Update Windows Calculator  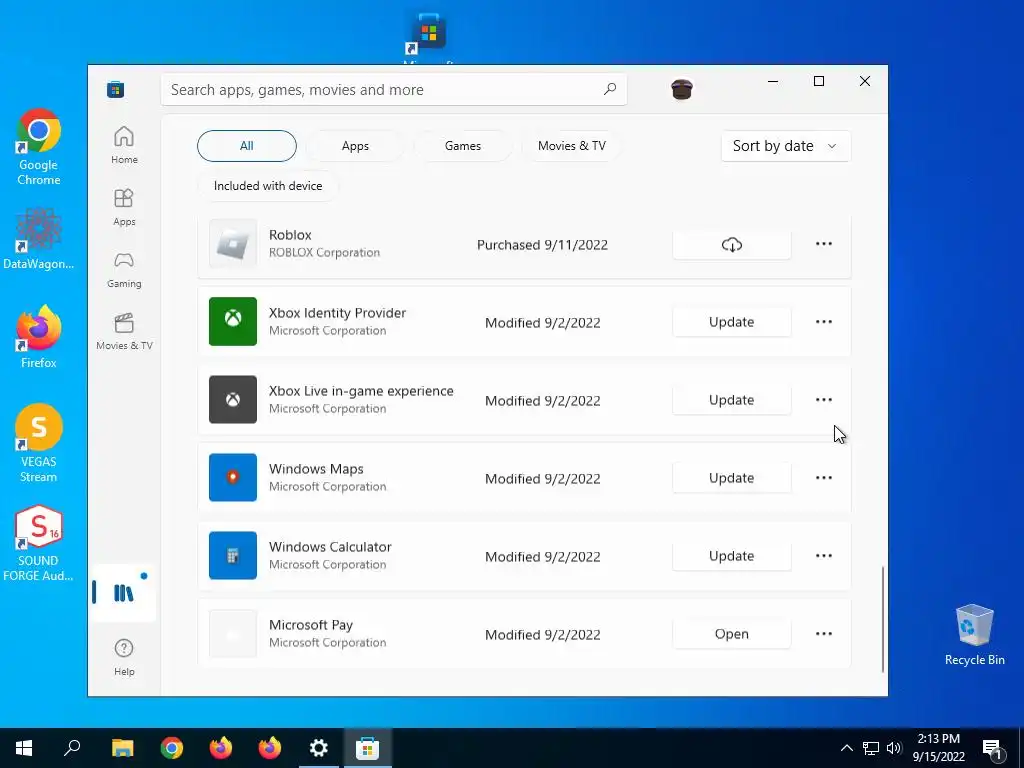pos(731,556)
